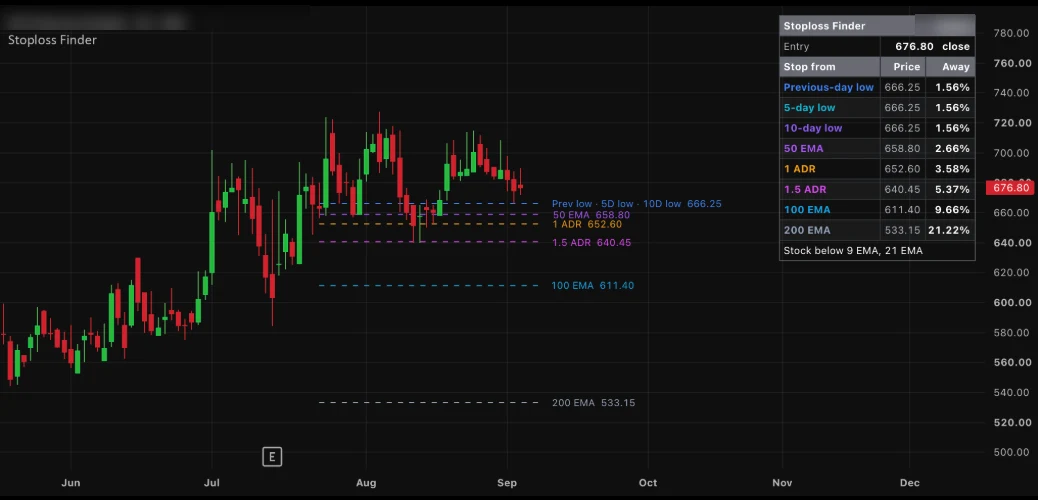
Task: Click the Nov label on time axis
Action: click(x=782, y=483)
